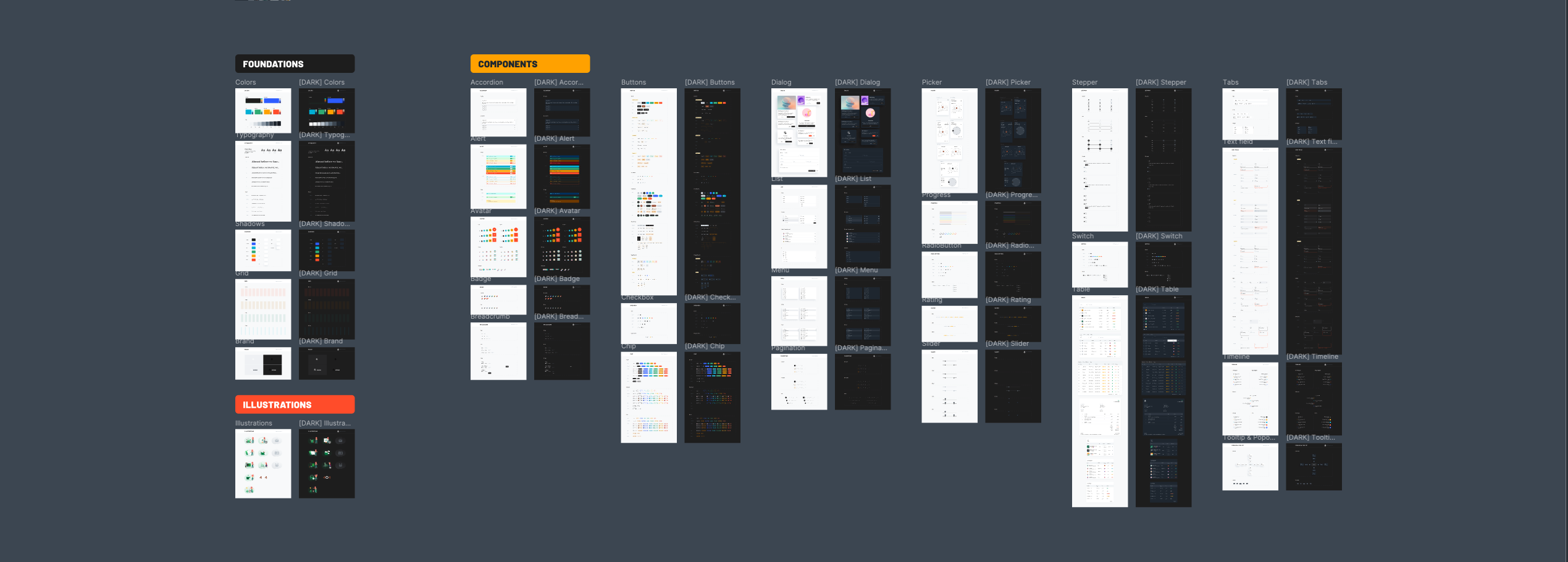
Task: Click the "Picker" frame label
Action: click(932, 82)
